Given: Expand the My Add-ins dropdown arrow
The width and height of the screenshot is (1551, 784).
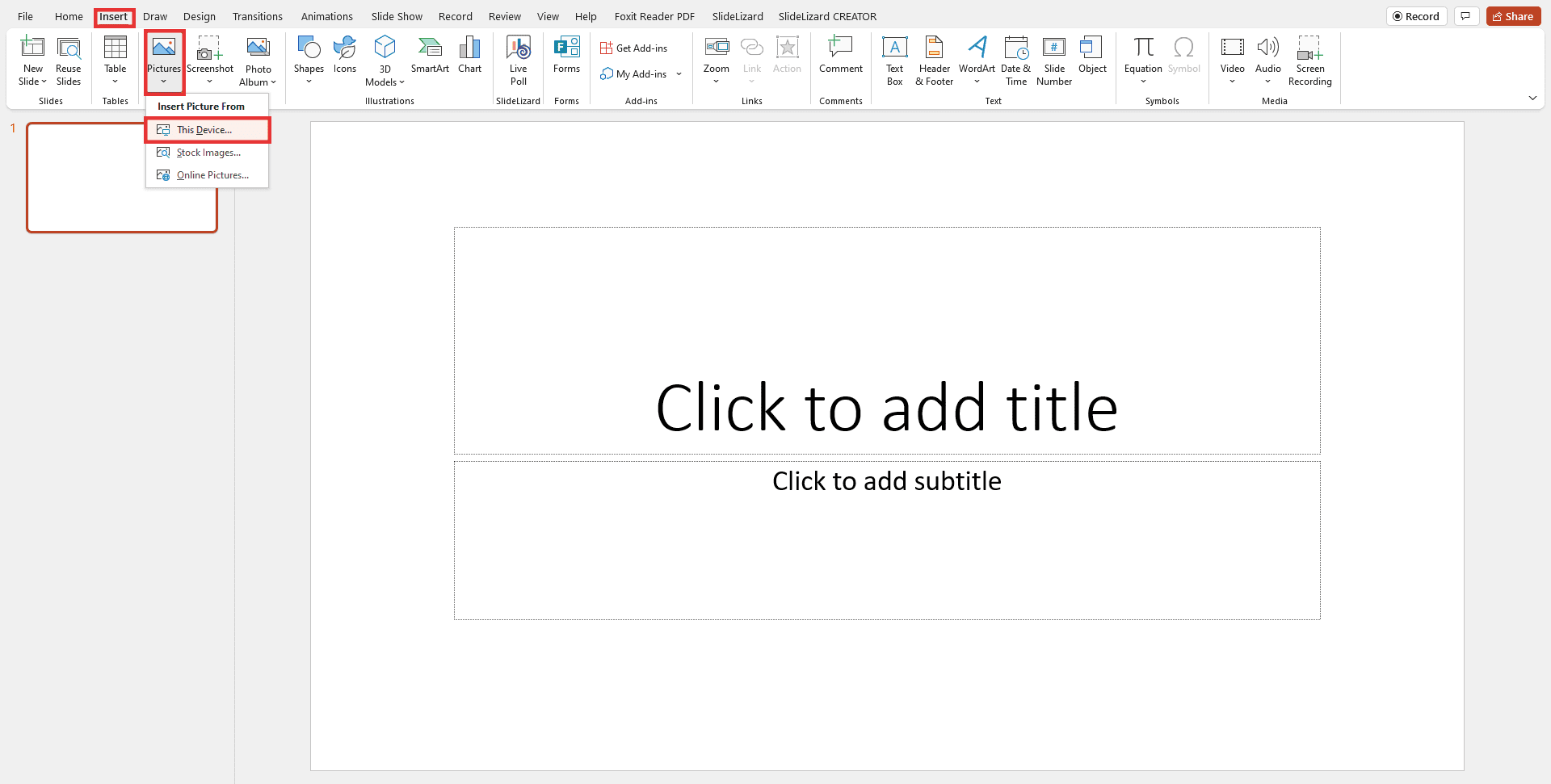Looking at the screenshot, I should (x=679, y=74).
